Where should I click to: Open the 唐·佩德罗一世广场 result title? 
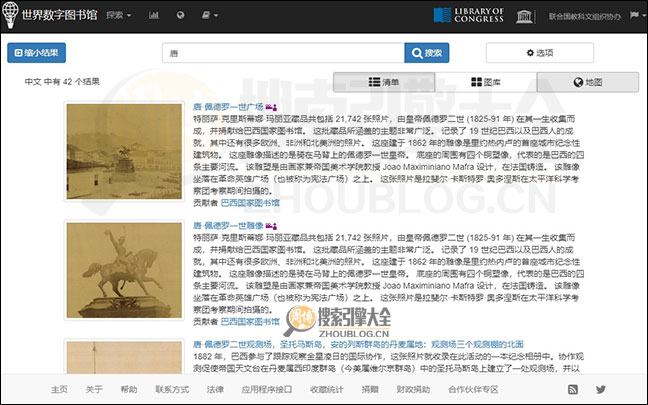[x=228, y=107]
